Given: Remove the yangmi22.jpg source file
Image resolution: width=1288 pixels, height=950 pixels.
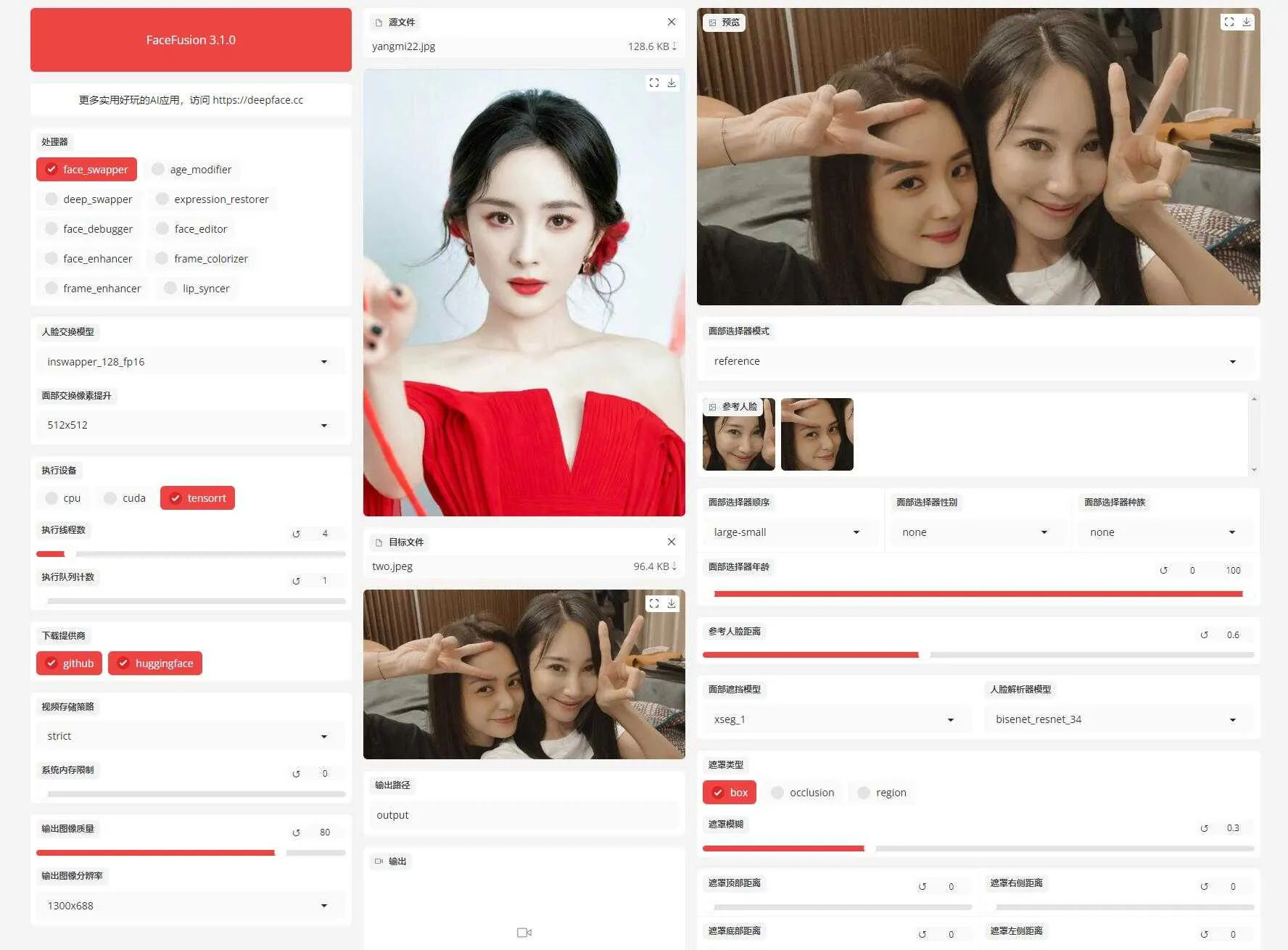Looking at the screenshot, I should coord(671,22).
